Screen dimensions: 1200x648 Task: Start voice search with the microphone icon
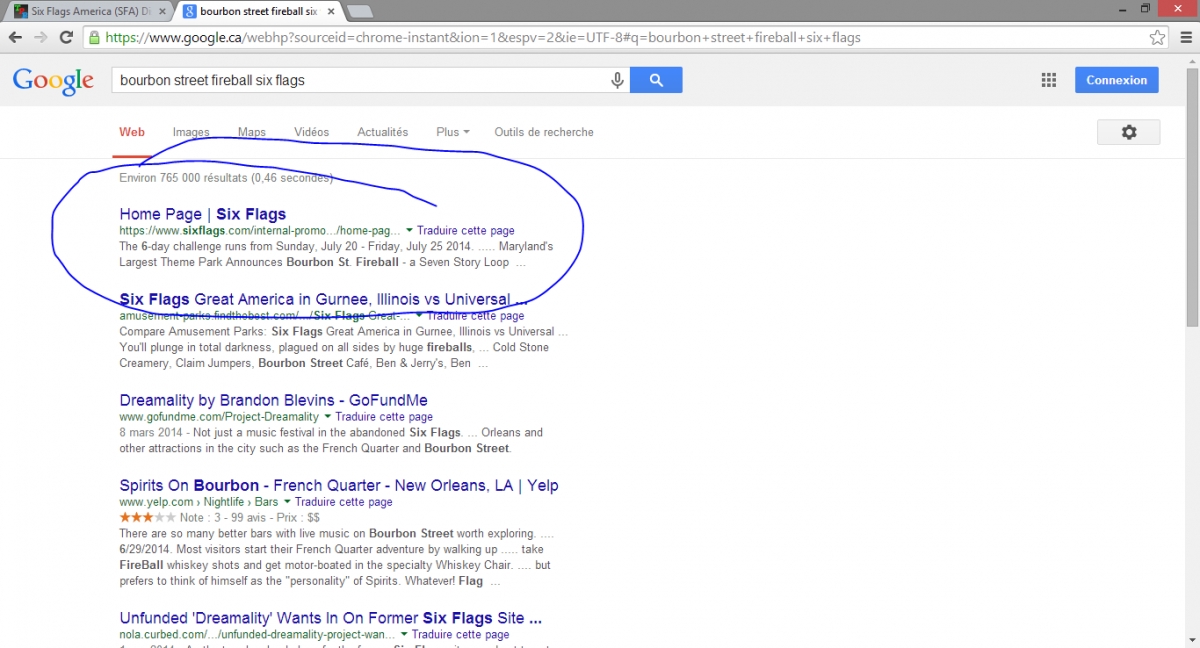618,80
